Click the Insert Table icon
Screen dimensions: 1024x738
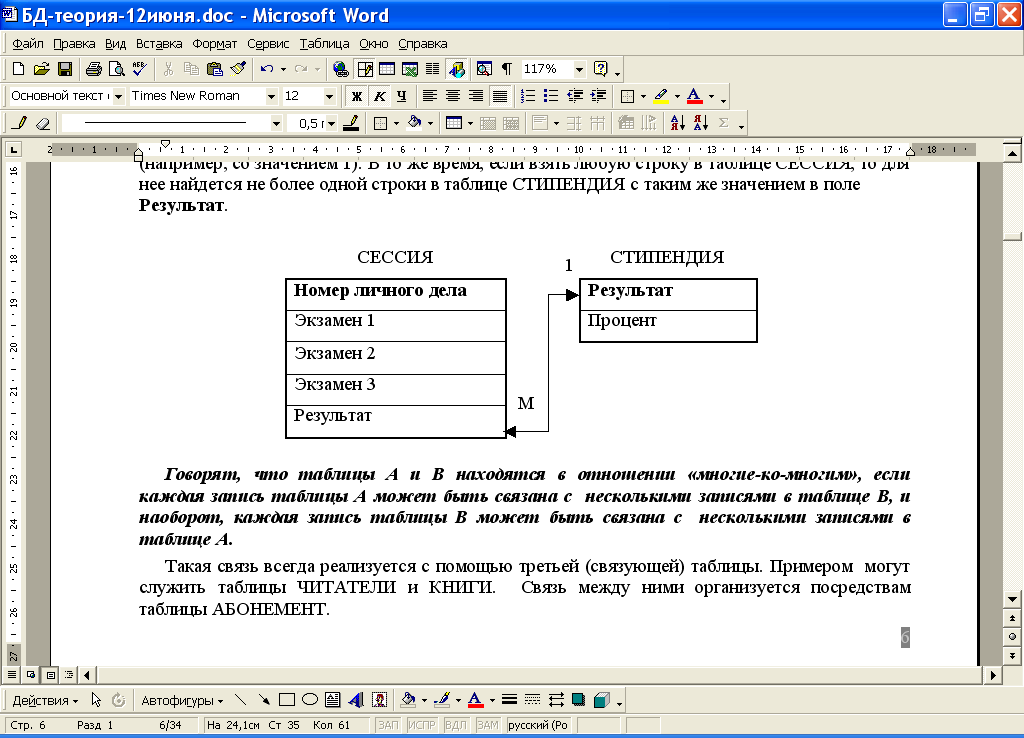point(387,69)
